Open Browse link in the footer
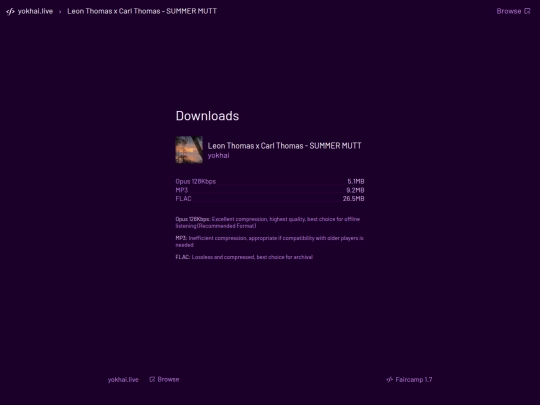 pos(164,379)
